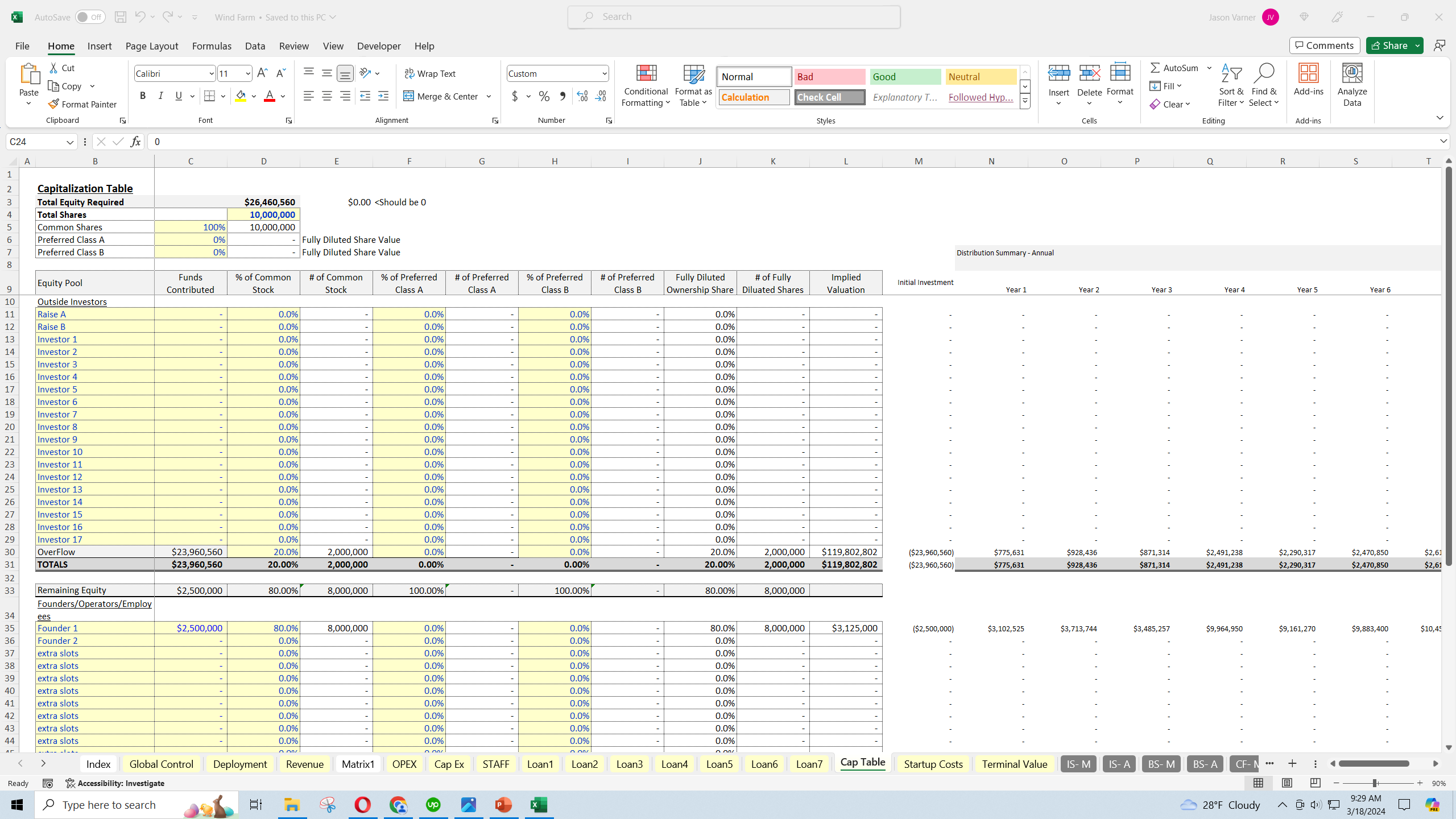The height and width of the screenshot is (819, 1456).
Task: Increase decimal places icon
Action: (x=582, y=96)
